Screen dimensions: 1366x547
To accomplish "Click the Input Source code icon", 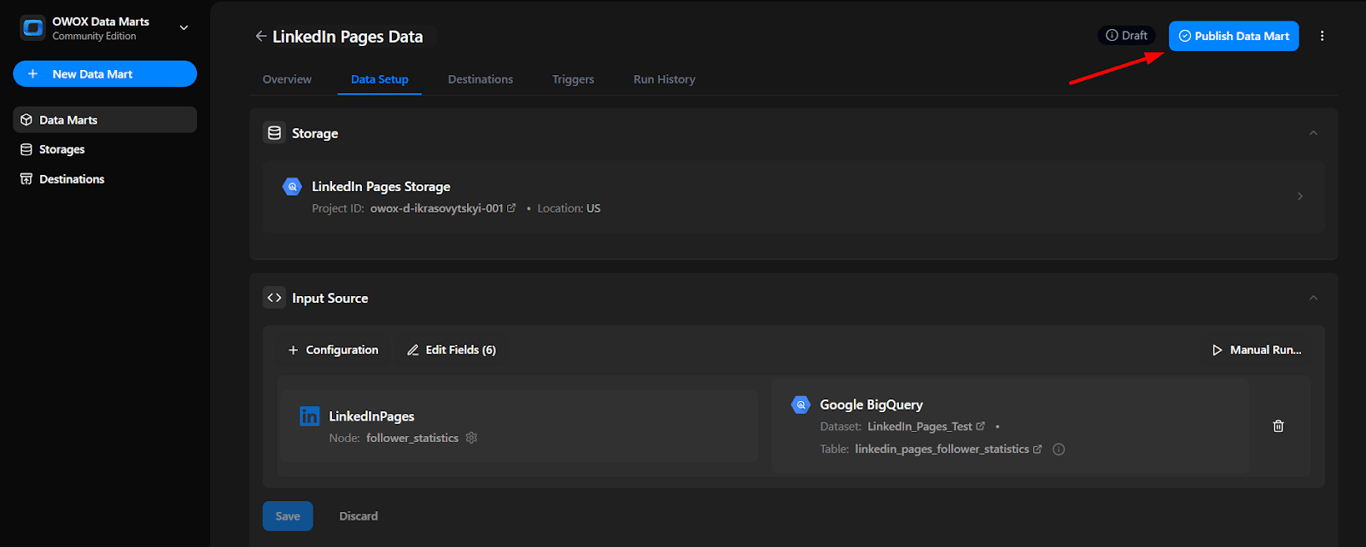I will 274,298.
